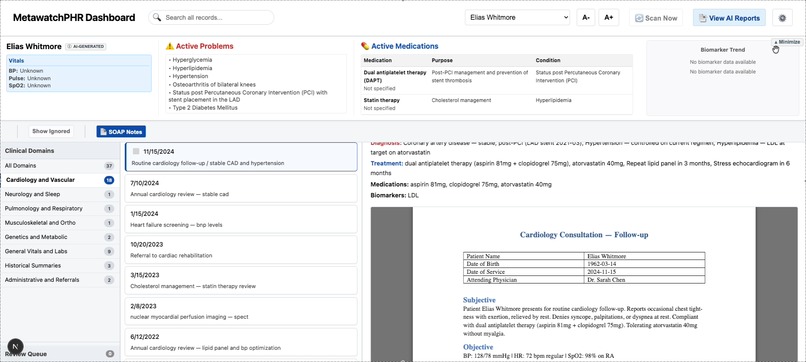The width and height of the screenshot is (806, 362).
Task: Open the Elias Whitmore patient dropdown
Action: tap(518, 17)
